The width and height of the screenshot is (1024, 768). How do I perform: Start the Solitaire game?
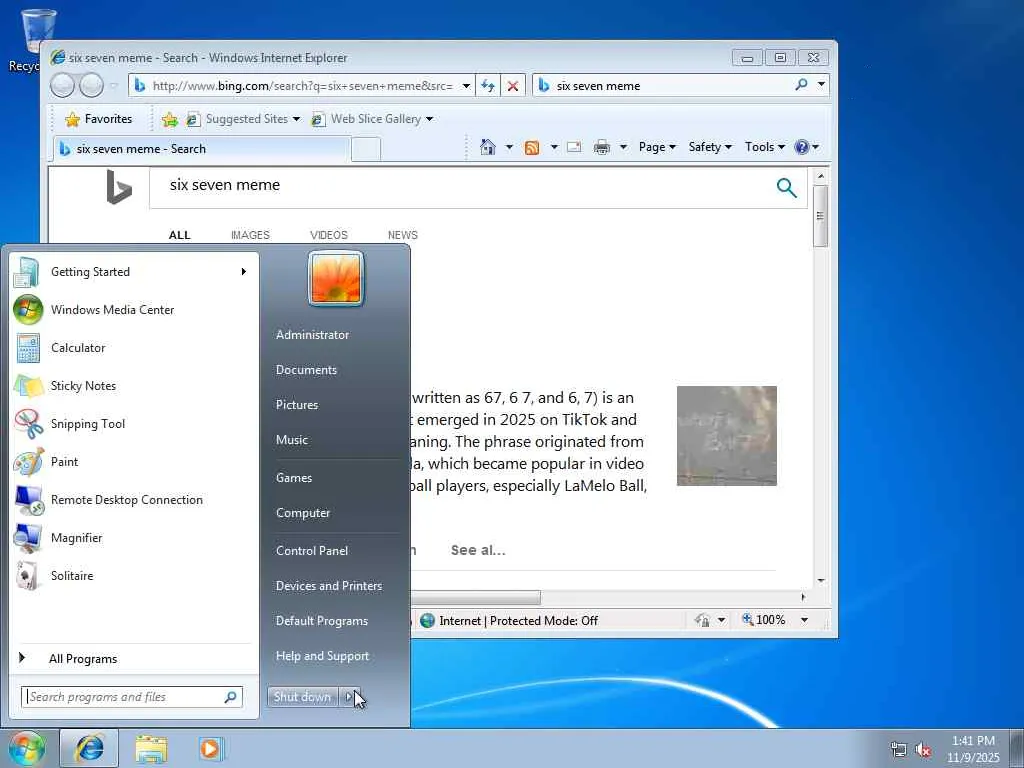click(x=135, y=575)
